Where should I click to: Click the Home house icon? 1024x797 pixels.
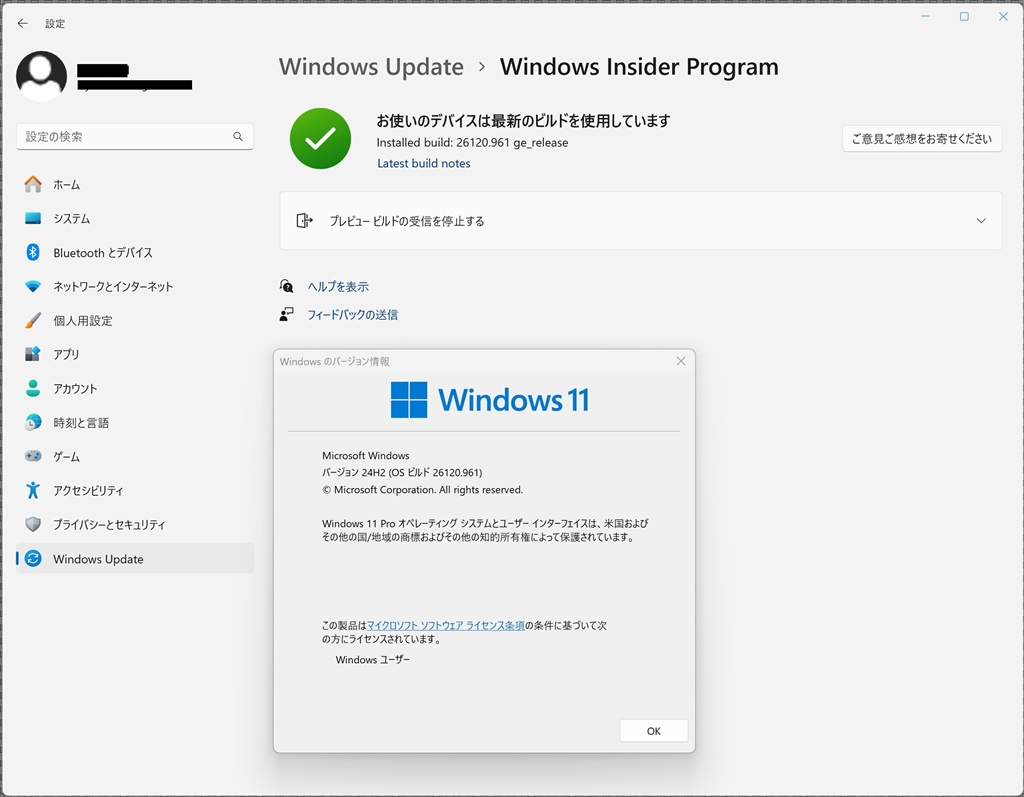pyautogui.click(x=33, y=185)
